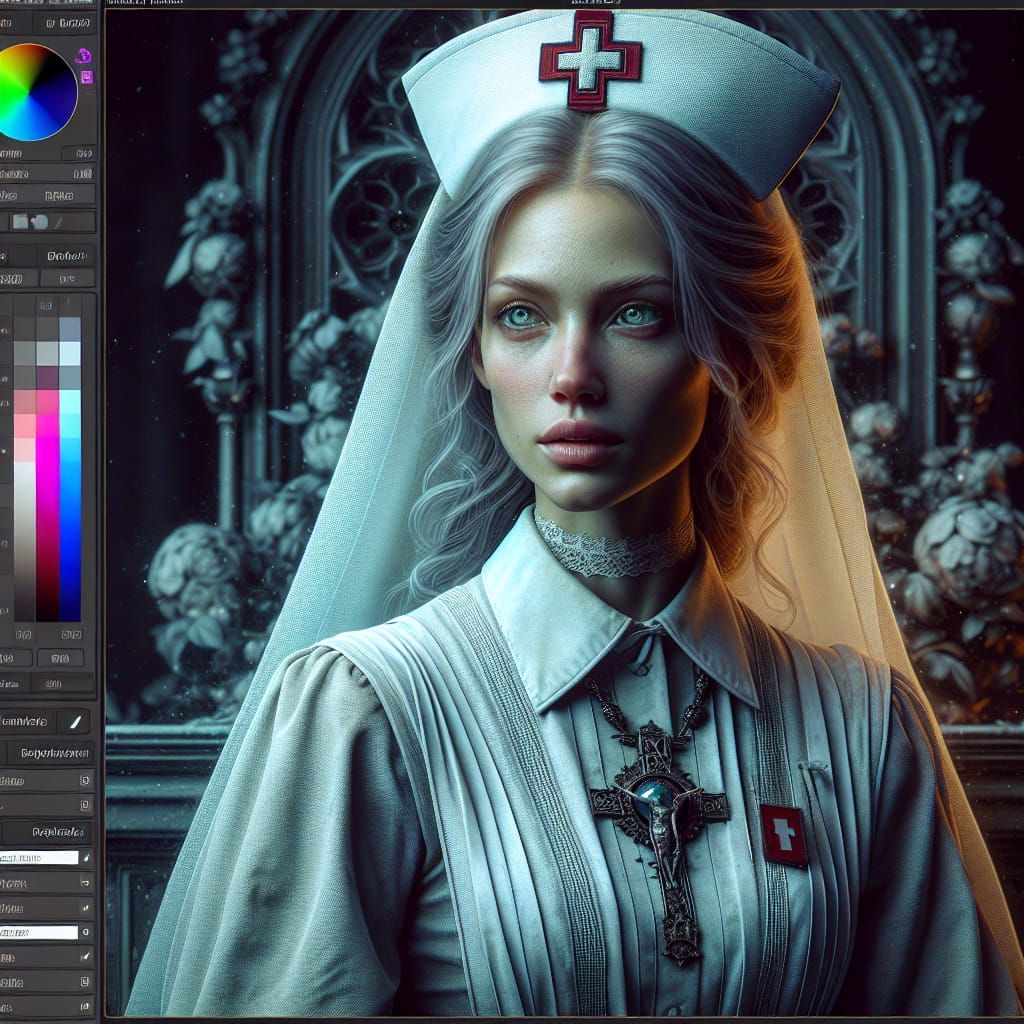The image size is (1024, 1024).
Task: Click the small icon beside the lower white field
Action: pos(86,933)
